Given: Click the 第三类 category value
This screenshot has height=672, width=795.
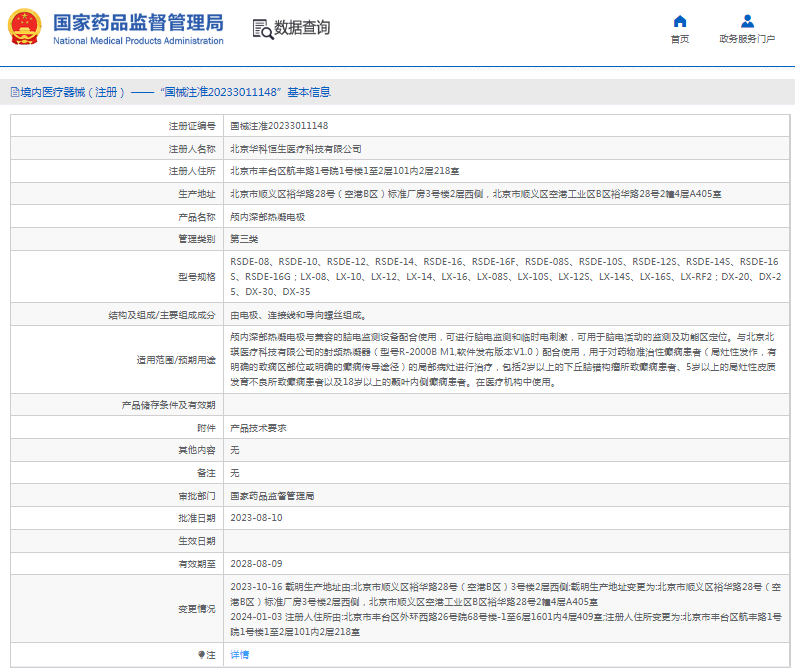Looking at the screenshot, I should point(244,239).
